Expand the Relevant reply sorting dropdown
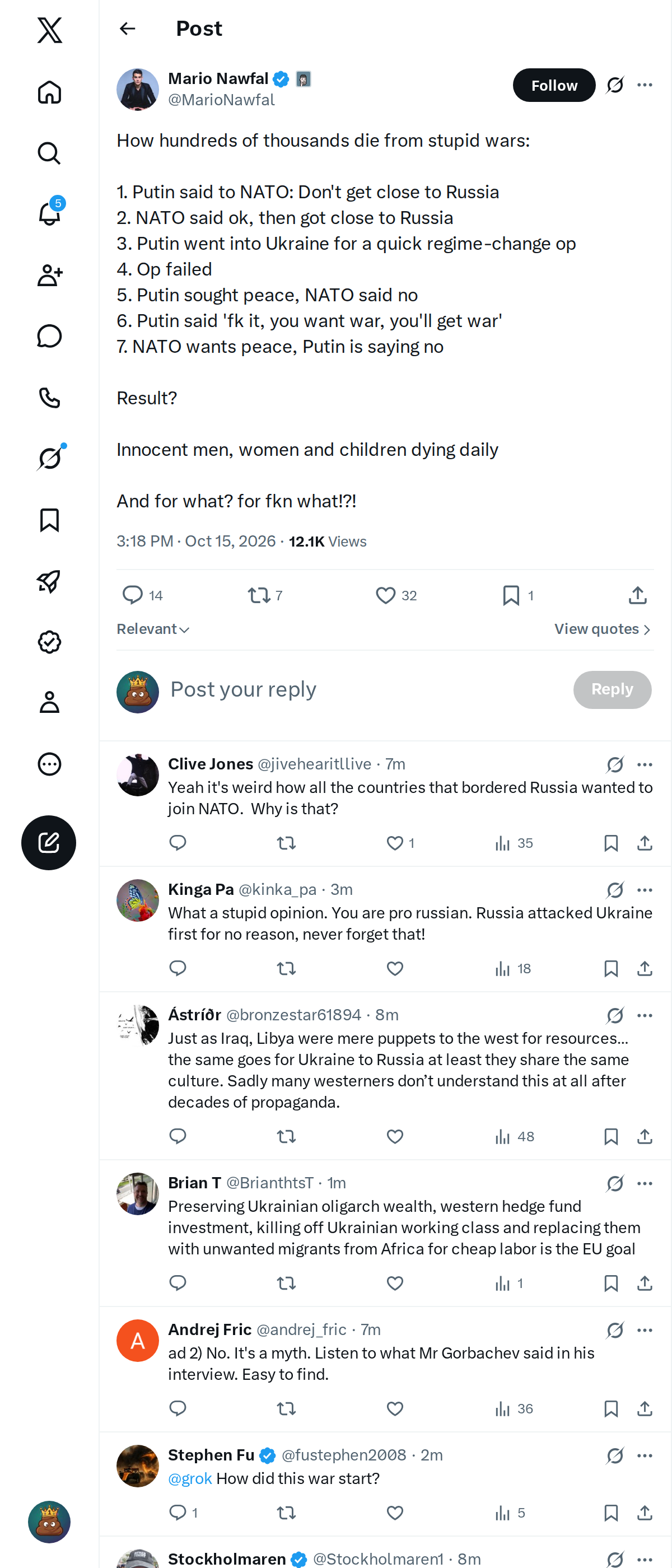 point(153,629)
